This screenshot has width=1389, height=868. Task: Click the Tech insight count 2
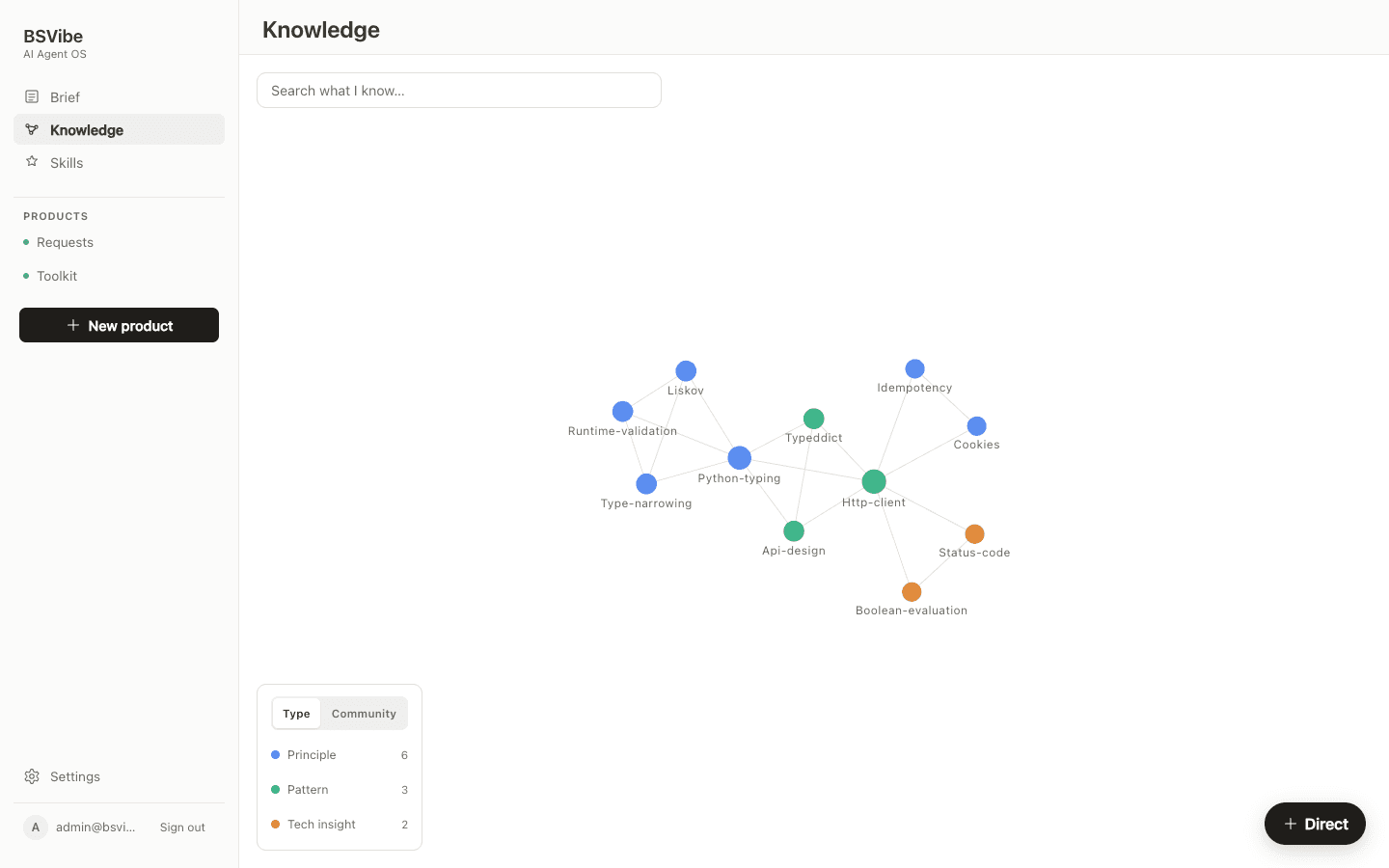tap(404, 825)
